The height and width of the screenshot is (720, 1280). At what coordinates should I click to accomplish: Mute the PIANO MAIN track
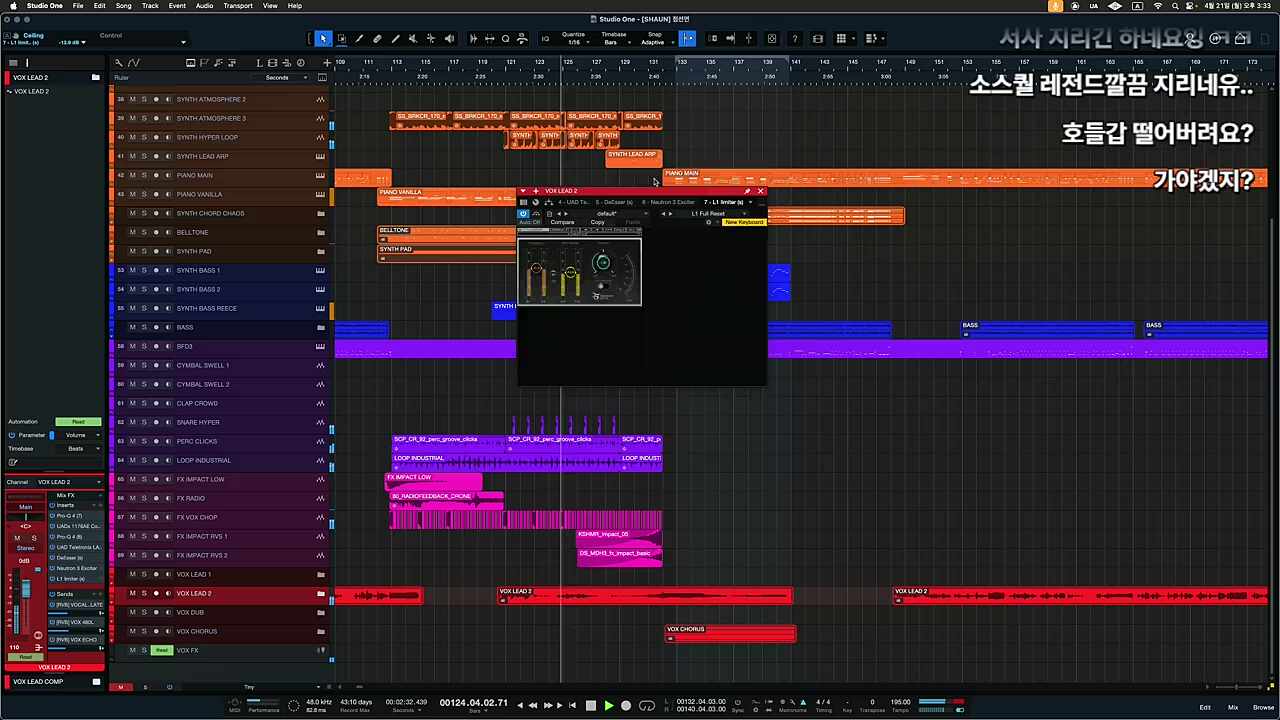pyautogui.click(x=132, y=175)
